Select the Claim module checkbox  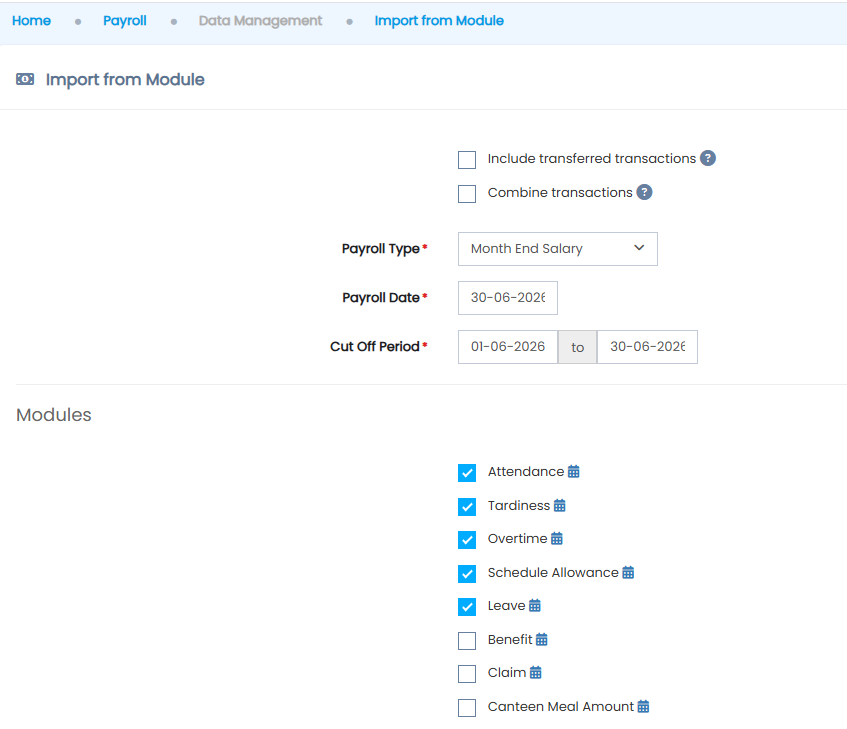pyautogui.click(x=467, y=673)
